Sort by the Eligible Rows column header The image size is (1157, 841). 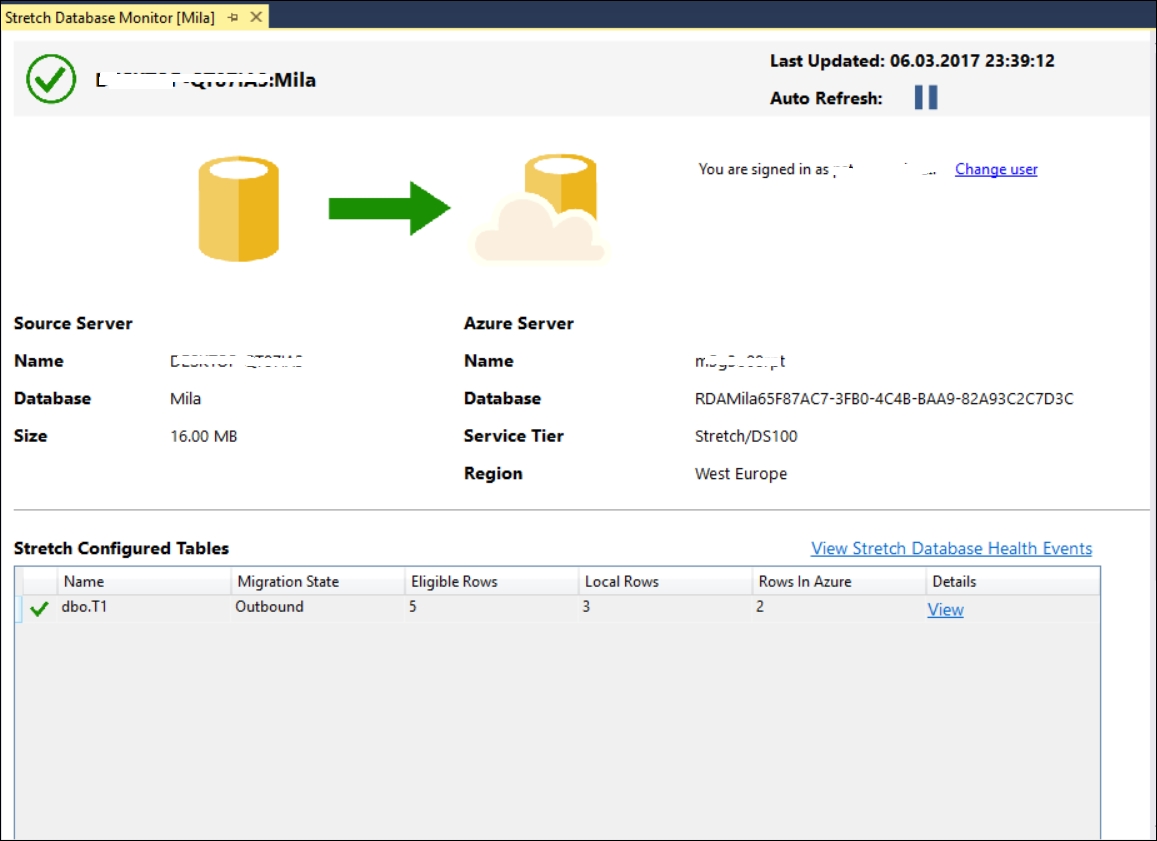pos(491,581)
